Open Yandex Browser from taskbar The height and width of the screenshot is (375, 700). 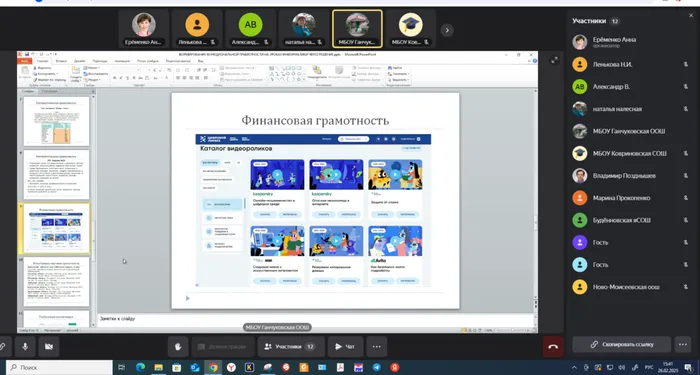[x=231, y=367]
